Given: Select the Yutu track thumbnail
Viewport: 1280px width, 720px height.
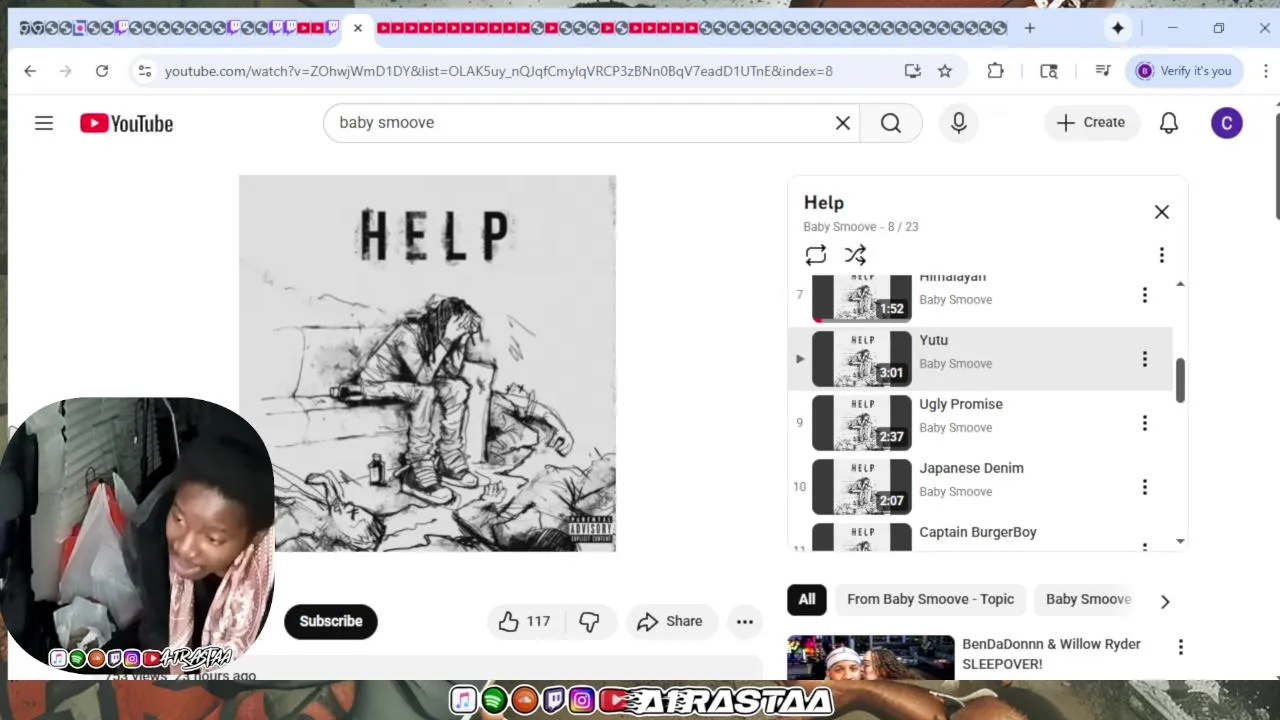Looking at the screenshot, I should [x=862, y=359].
